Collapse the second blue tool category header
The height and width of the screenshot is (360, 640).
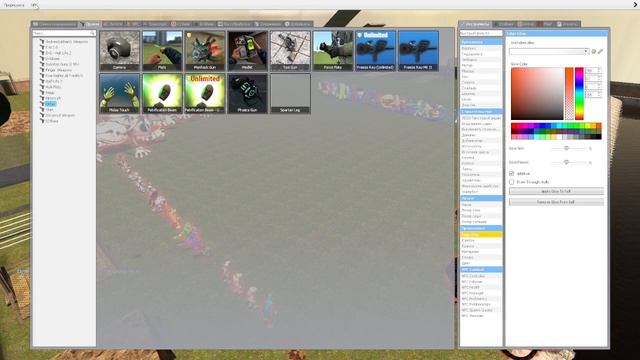481,111
